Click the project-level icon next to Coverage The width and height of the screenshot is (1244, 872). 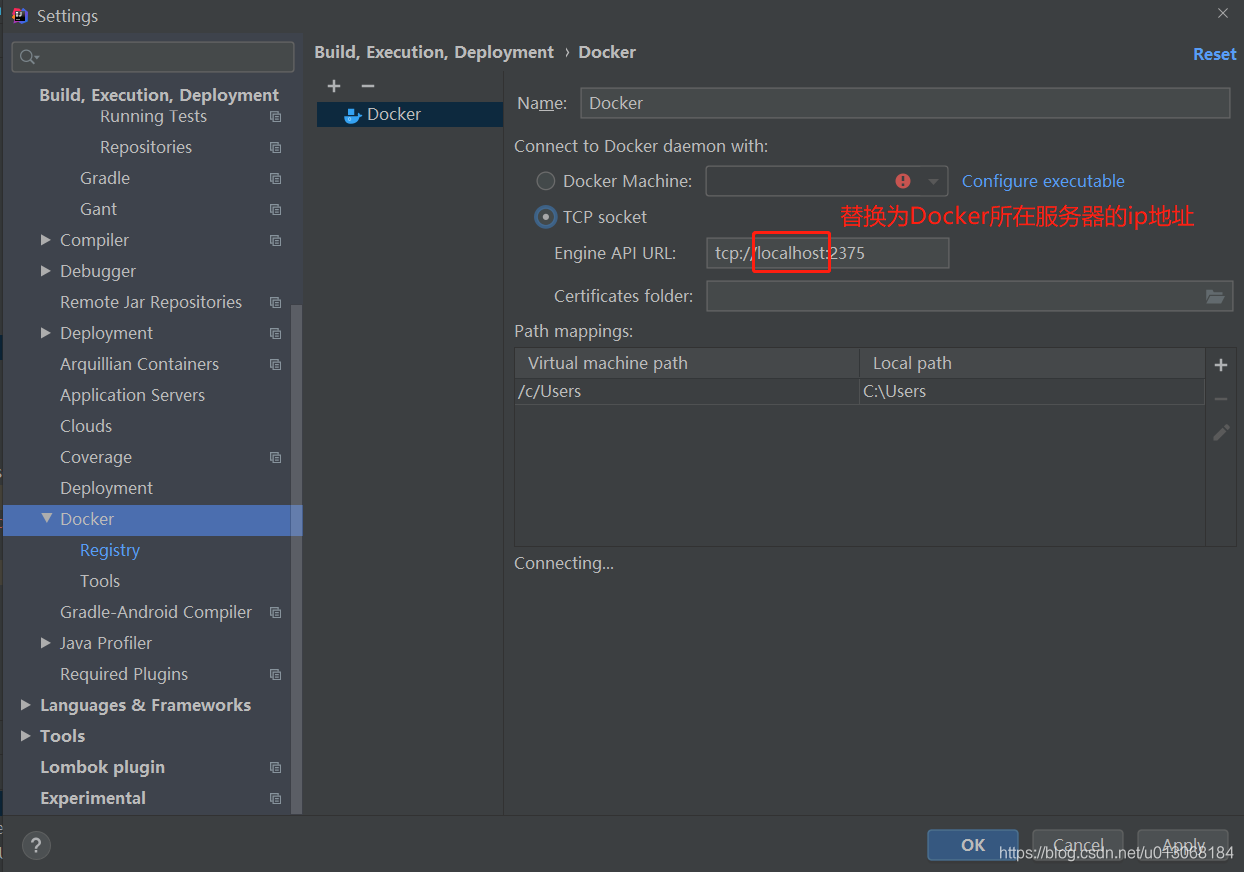point(276,458)
